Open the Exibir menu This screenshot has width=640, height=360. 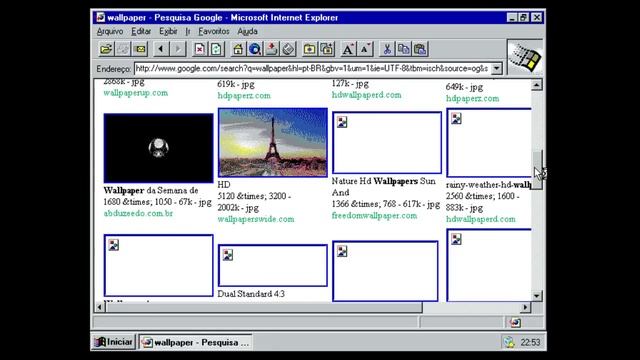coord(168,31)
